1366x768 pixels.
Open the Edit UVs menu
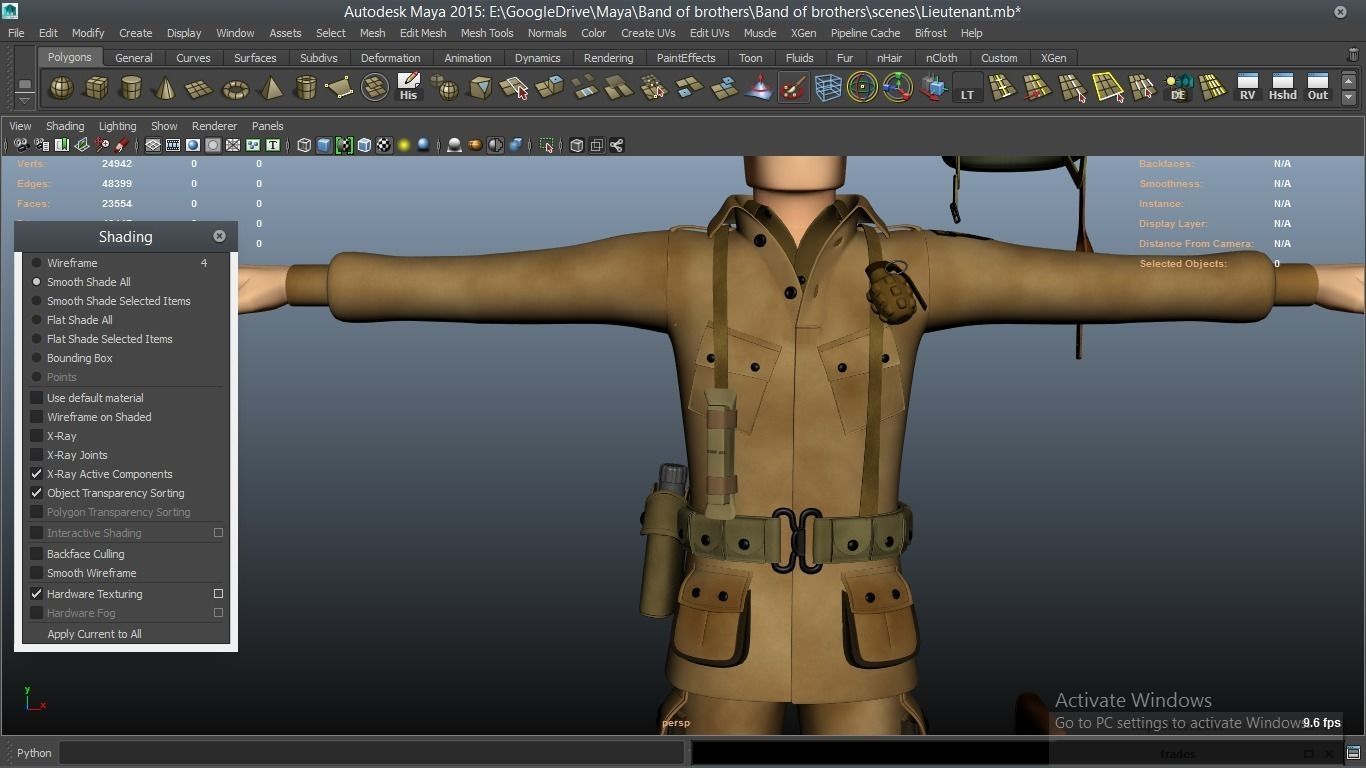tap(709, 33)
